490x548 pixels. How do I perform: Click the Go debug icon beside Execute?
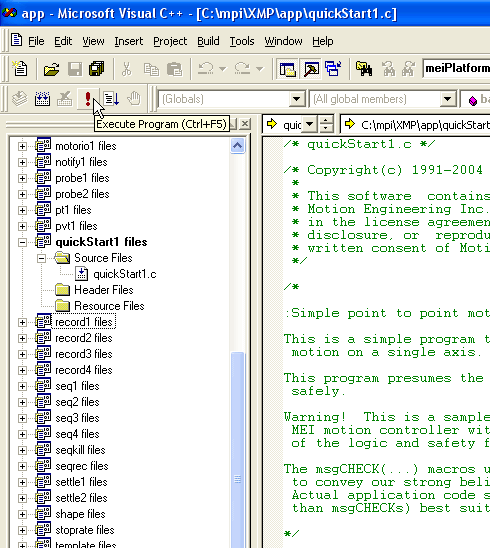point(112,99)
